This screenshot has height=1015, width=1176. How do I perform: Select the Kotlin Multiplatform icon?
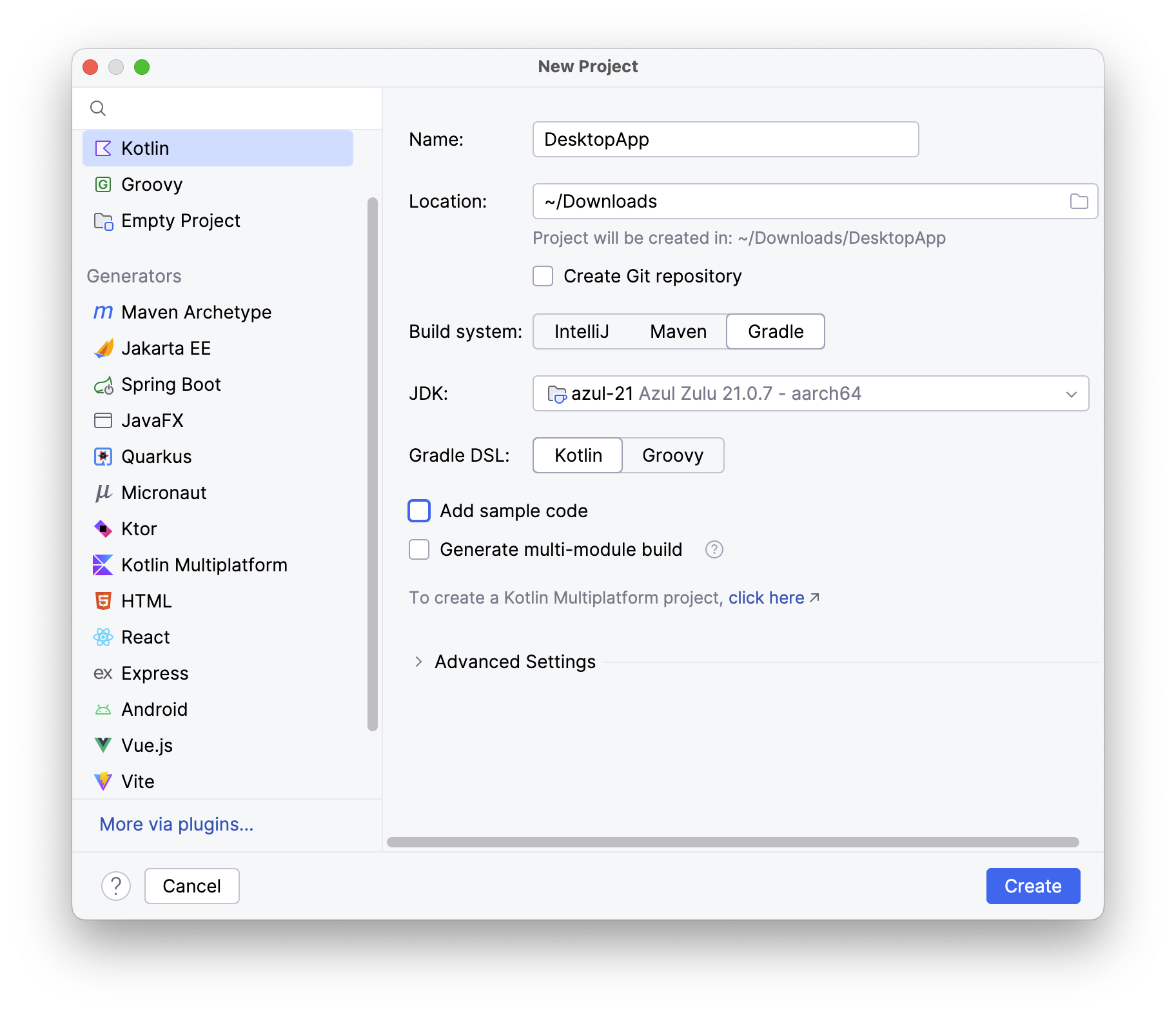click(x=103, y=565)
